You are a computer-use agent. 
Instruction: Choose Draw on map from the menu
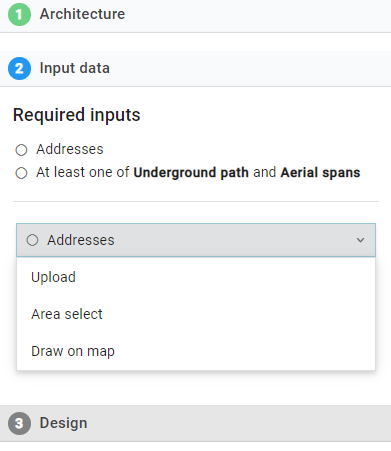pyautogui.click(x=196, y=351)
